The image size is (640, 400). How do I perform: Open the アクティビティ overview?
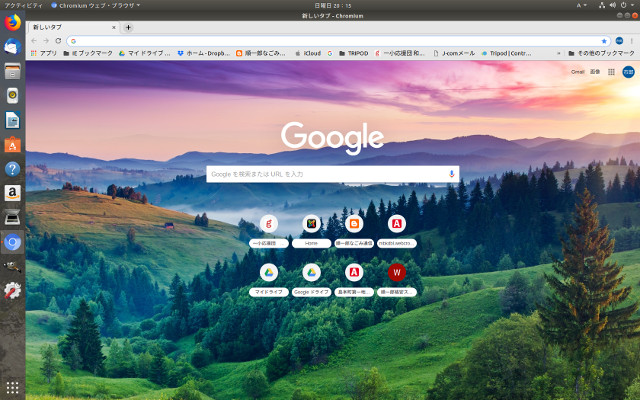pyautogui.click(x=23, y=5)
